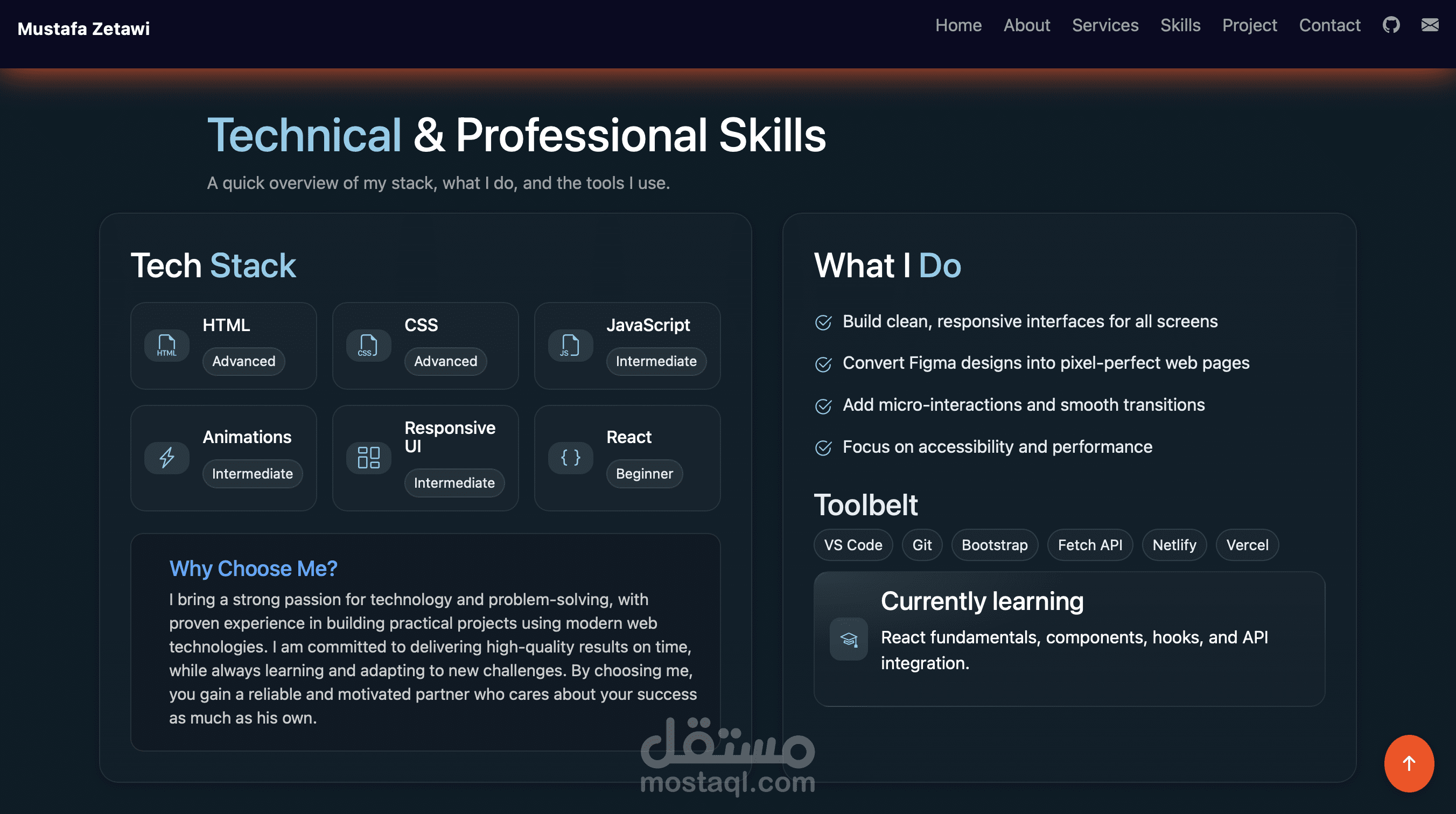
Task: Click checkmark beside Convert Figma designs
Action: (x=823, y=364)
